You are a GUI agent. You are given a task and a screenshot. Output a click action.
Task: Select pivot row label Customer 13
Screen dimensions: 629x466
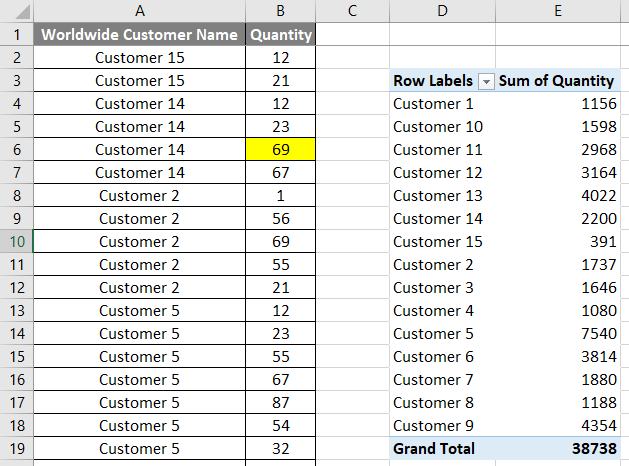click(442, 196)
